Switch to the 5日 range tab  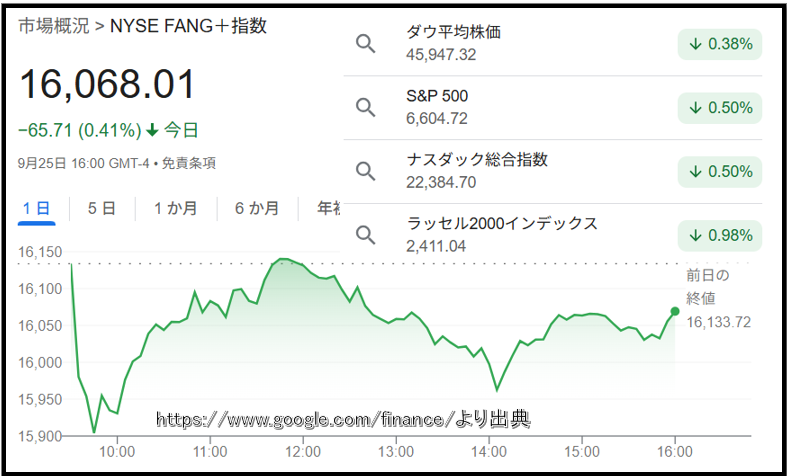[101, 208]
